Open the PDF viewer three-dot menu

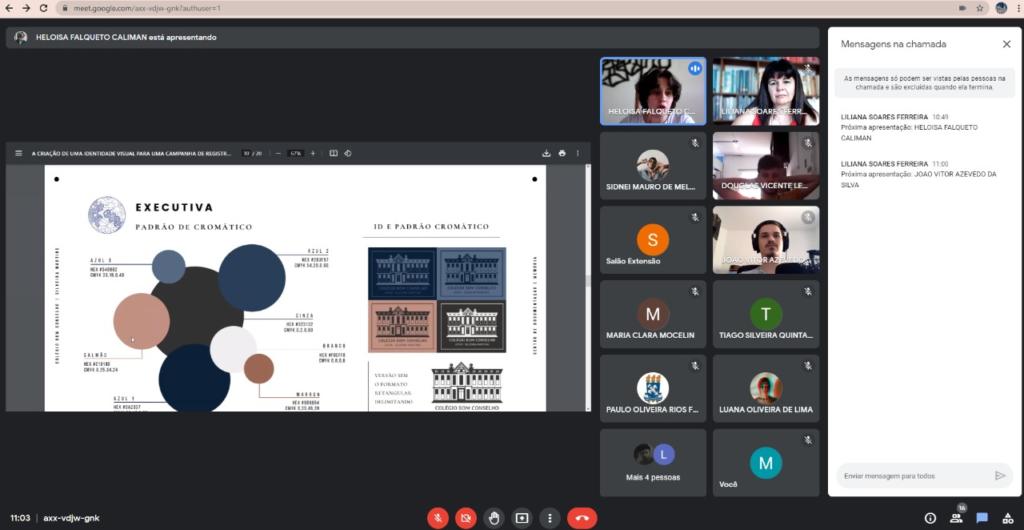click(x=577, y=153)
